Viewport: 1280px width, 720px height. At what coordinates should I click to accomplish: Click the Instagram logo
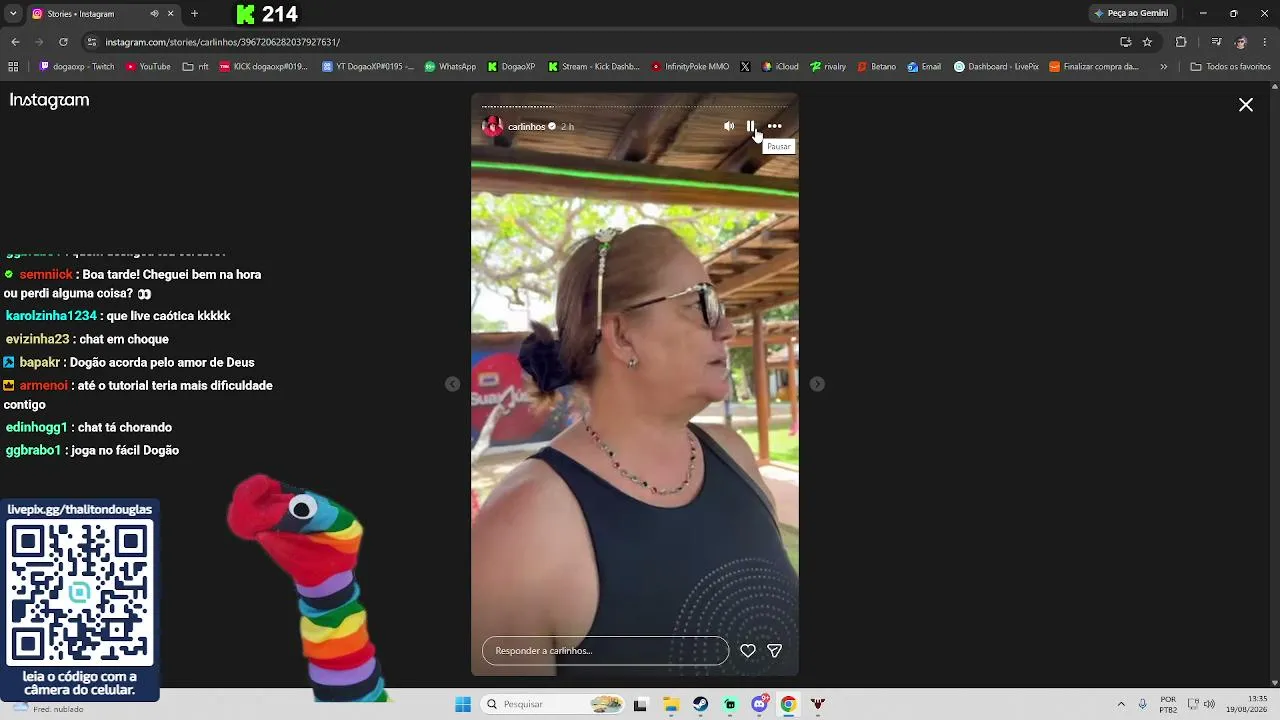point(50,100)
